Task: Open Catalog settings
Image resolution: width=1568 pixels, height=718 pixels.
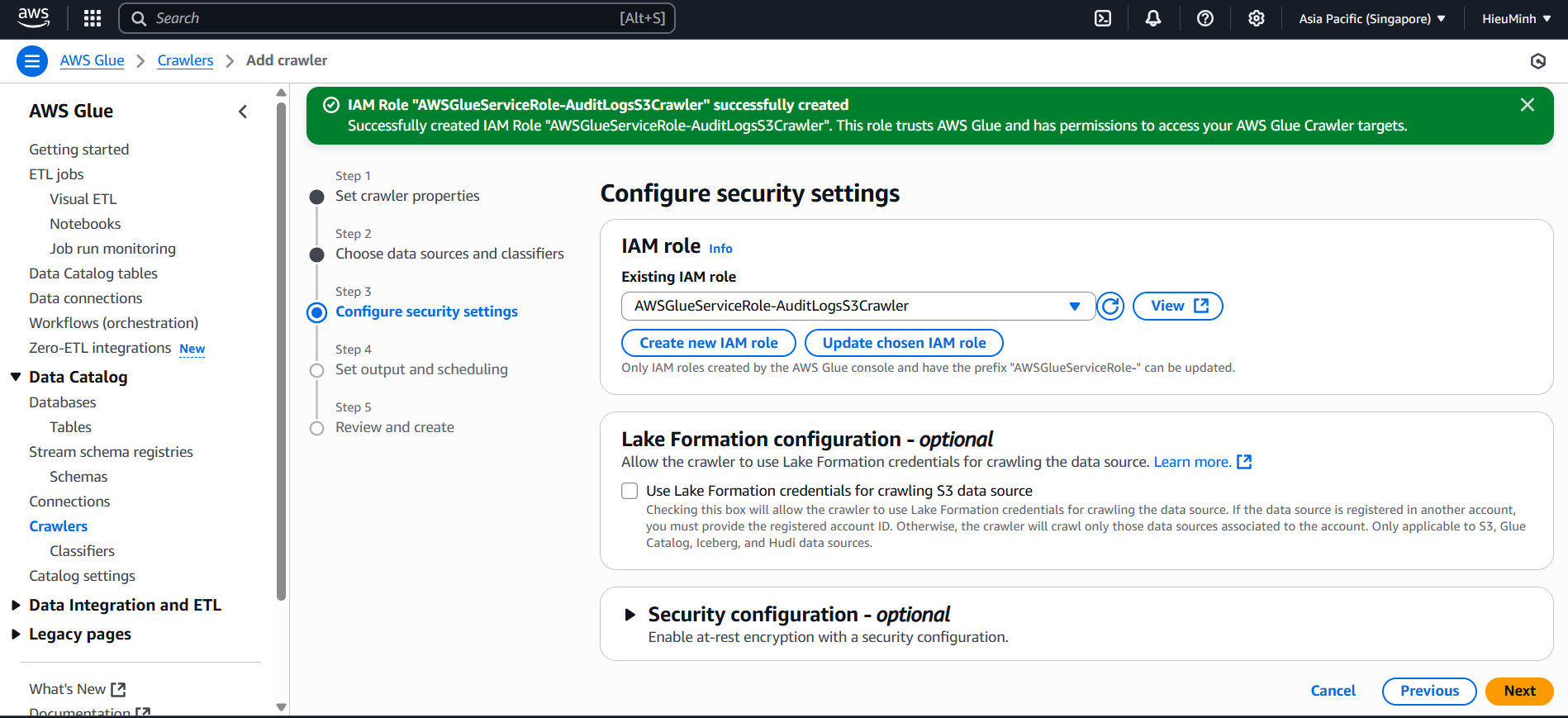Action: (82, 576)
